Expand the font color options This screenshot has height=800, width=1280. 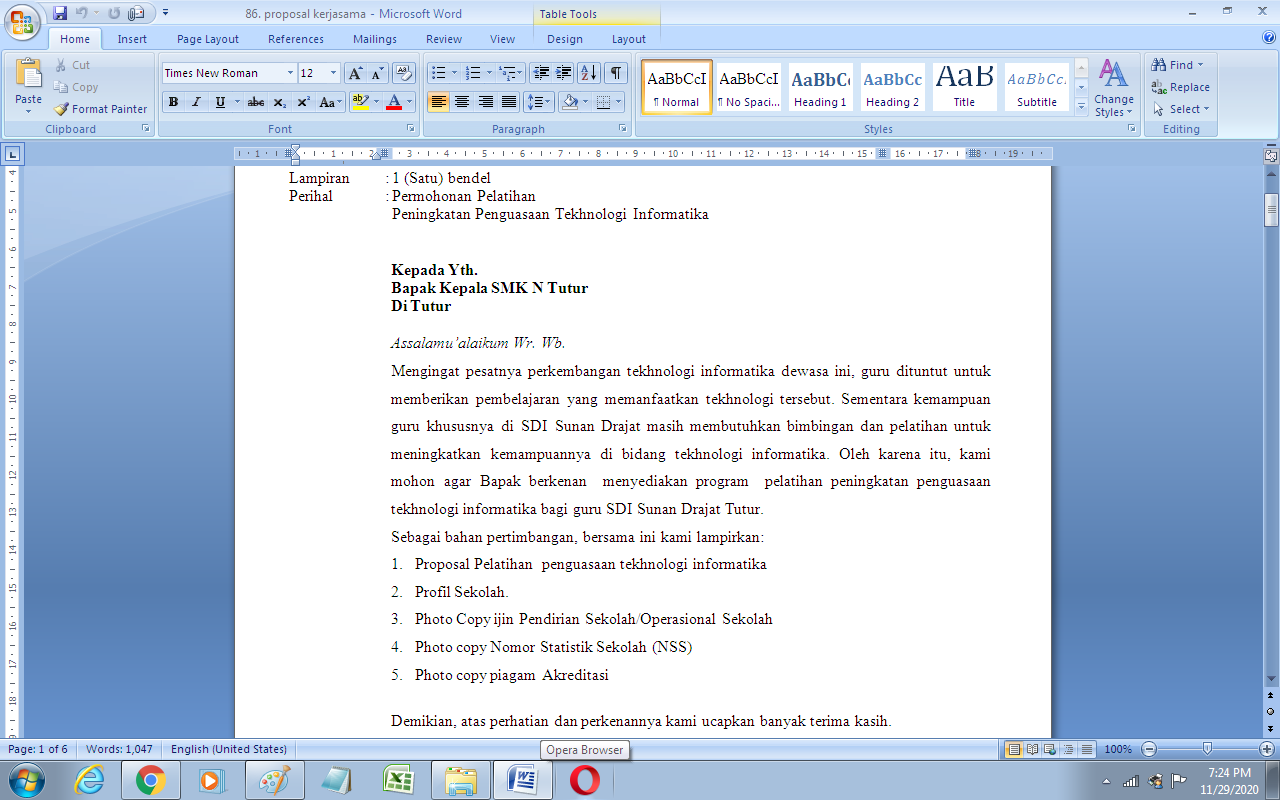pyautogui.click(x=408, y=102)
